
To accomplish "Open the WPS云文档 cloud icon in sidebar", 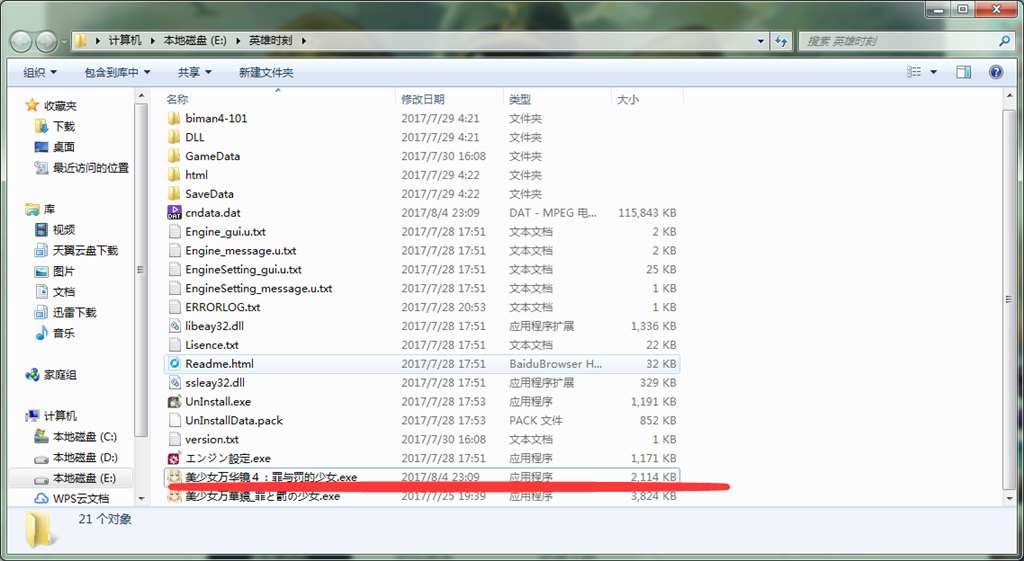I will point(41,498).
